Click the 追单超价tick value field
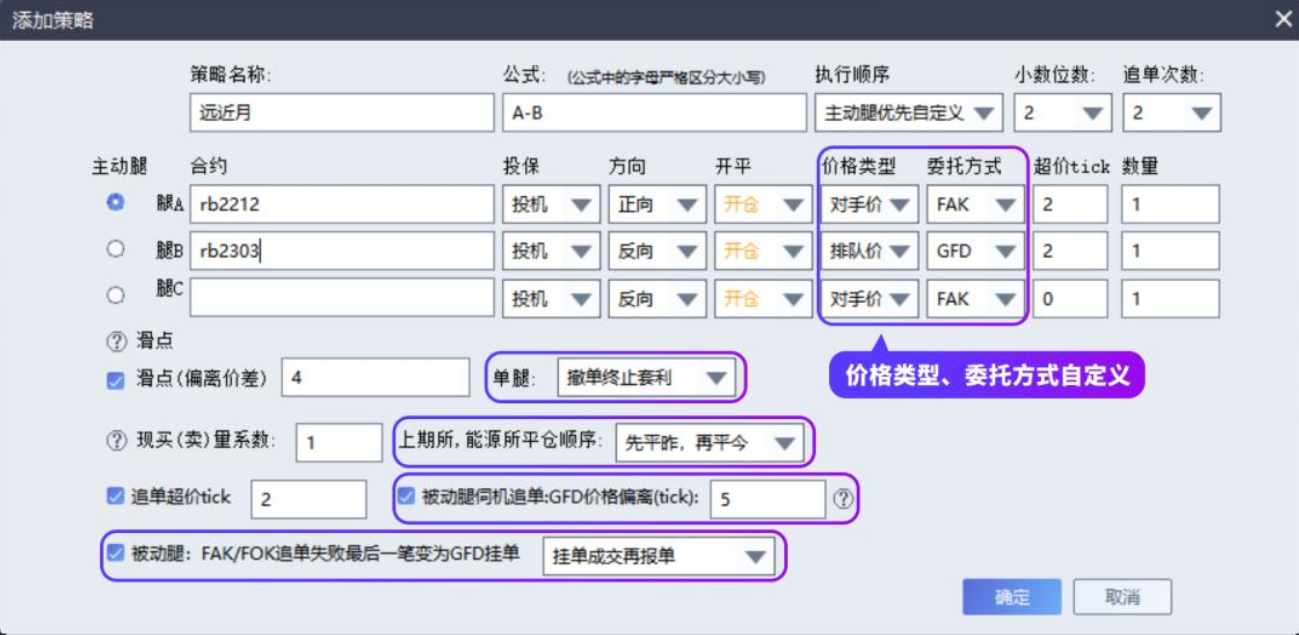Image resolution: width=1299 pixels, height=635 pixels. 309,499
